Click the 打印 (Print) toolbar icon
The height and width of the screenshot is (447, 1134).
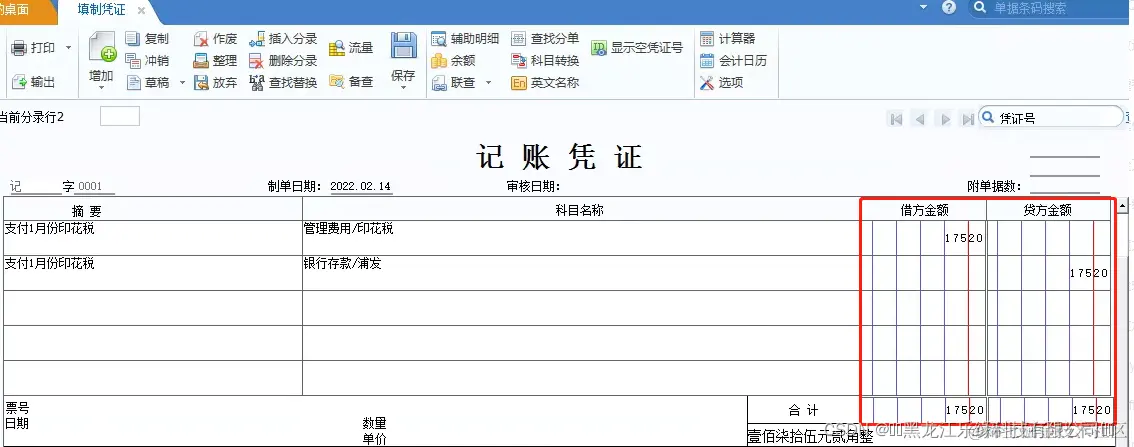coord(20,48)
